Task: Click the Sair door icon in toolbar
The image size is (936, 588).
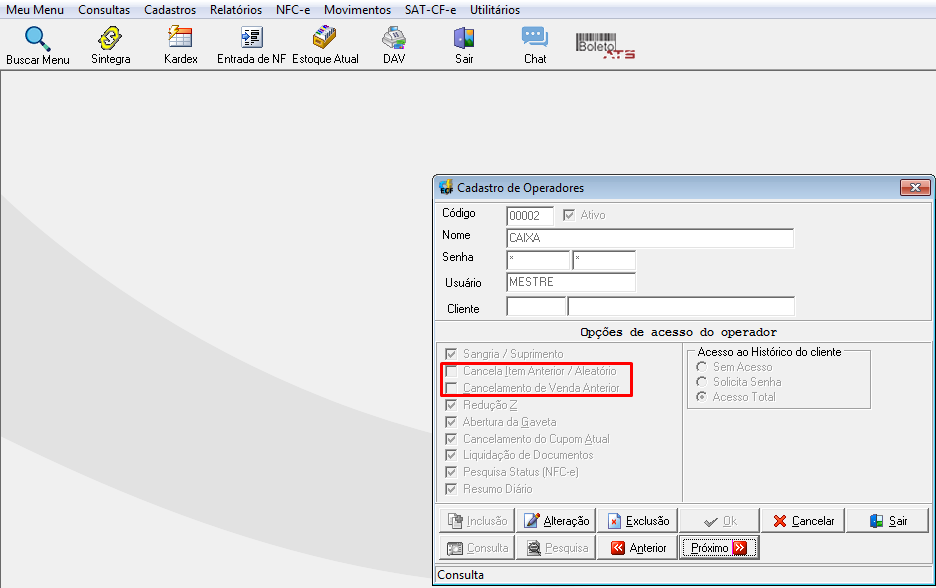Action: click(x=464, y=38)
